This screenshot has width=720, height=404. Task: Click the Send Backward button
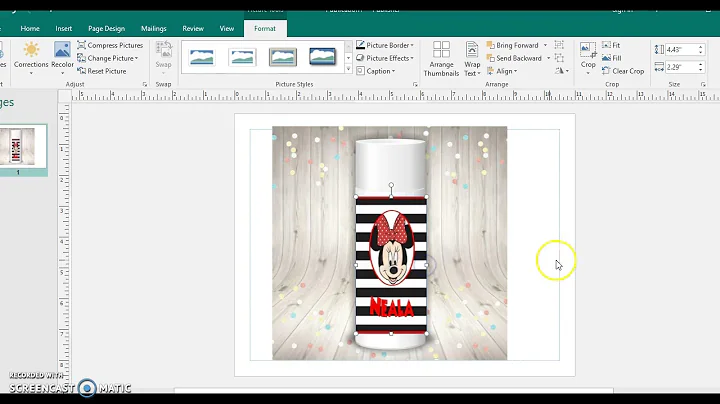coord(514,58)
